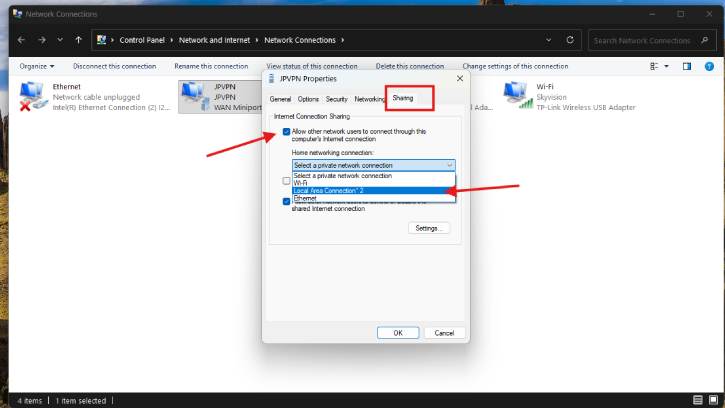Refresh the Network Connections view
The image size is (725, 408).
click(570, 40)
